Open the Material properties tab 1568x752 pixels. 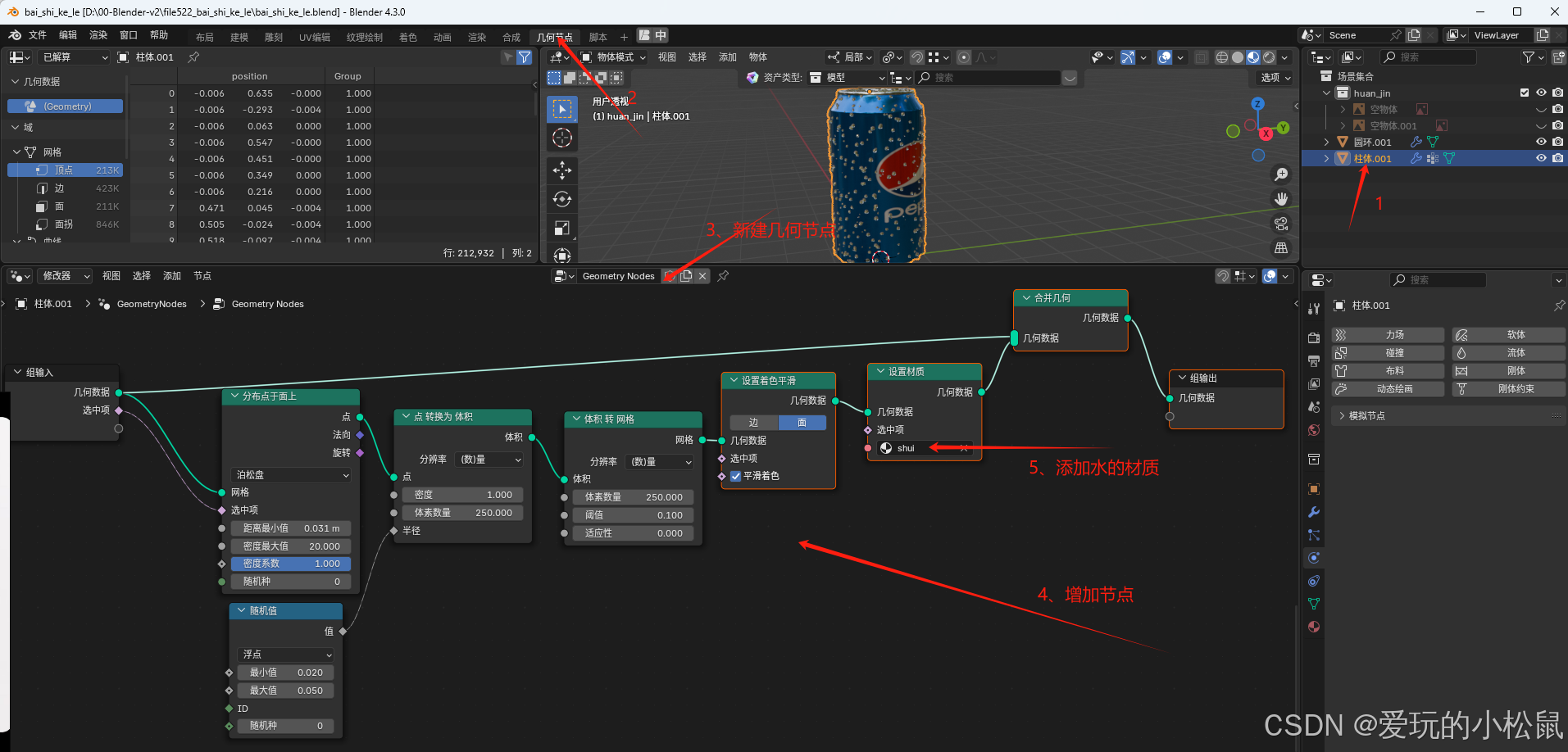pos(1314,627)
